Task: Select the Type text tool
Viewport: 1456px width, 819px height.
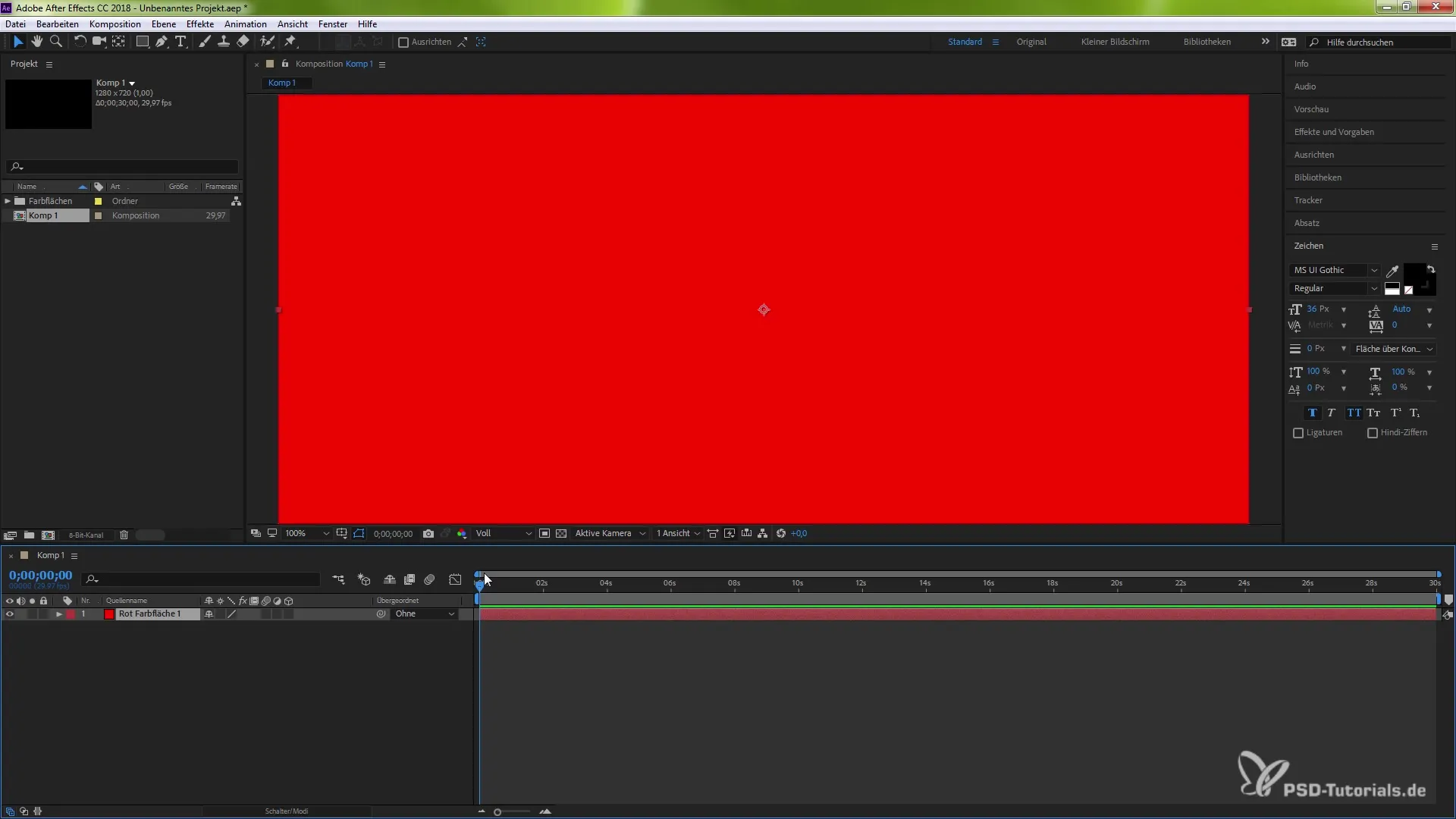Action: click(180, 42)
